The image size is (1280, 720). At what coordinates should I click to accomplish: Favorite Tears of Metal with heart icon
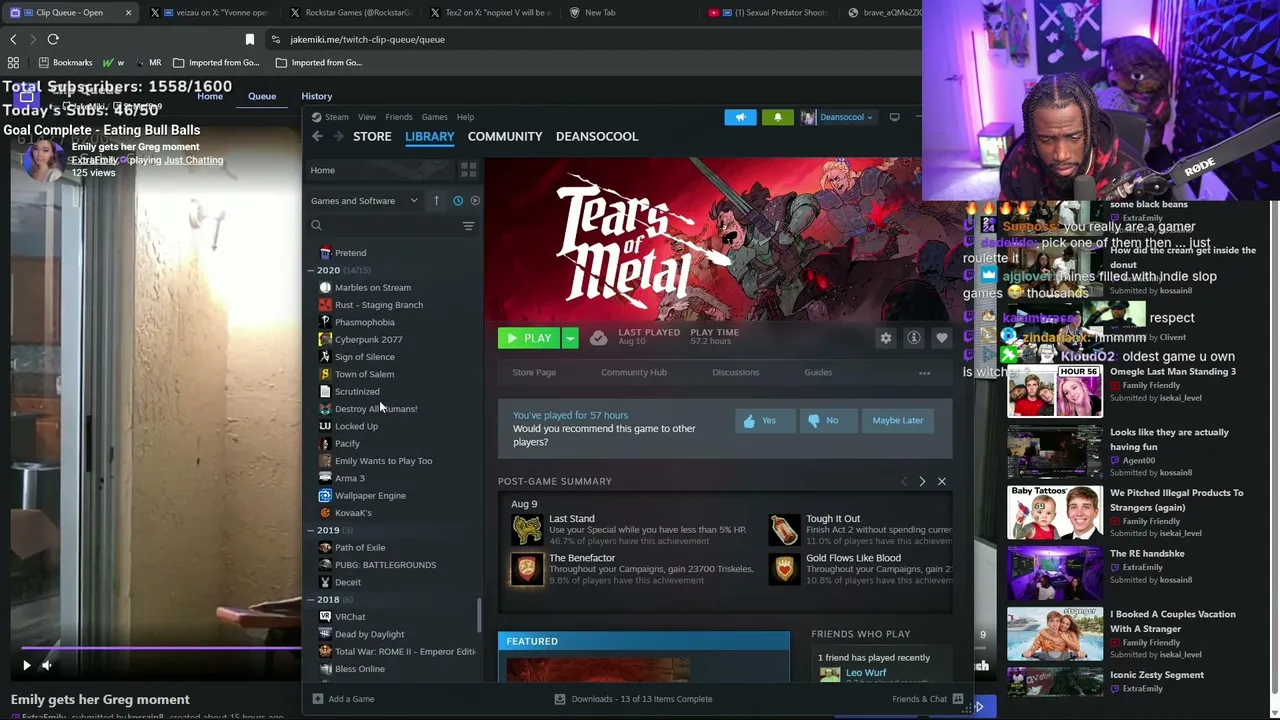coord(941,338)
